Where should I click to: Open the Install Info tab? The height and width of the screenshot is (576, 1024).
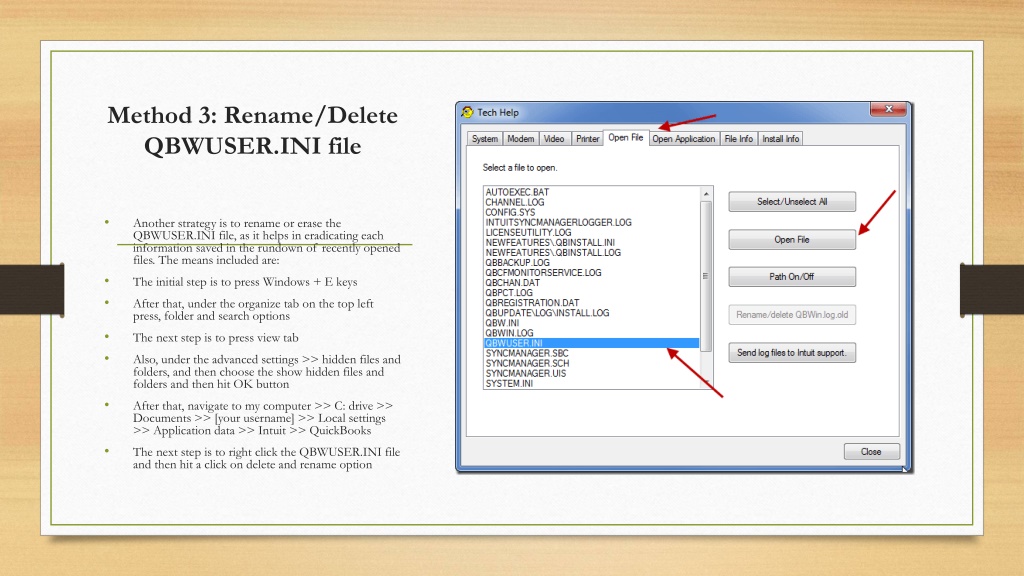point(780,138)
